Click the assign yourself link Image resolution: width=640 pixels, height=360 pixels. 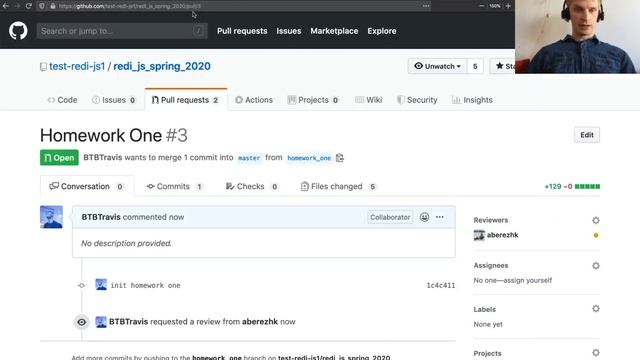528,280
